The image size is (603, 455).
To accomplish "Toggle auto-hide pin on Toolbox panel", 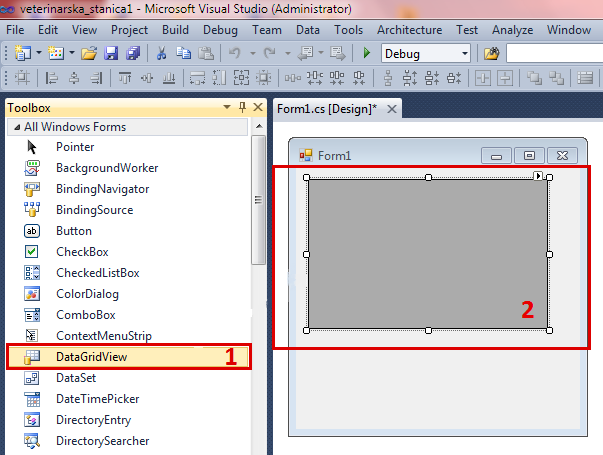I will 241,108.
